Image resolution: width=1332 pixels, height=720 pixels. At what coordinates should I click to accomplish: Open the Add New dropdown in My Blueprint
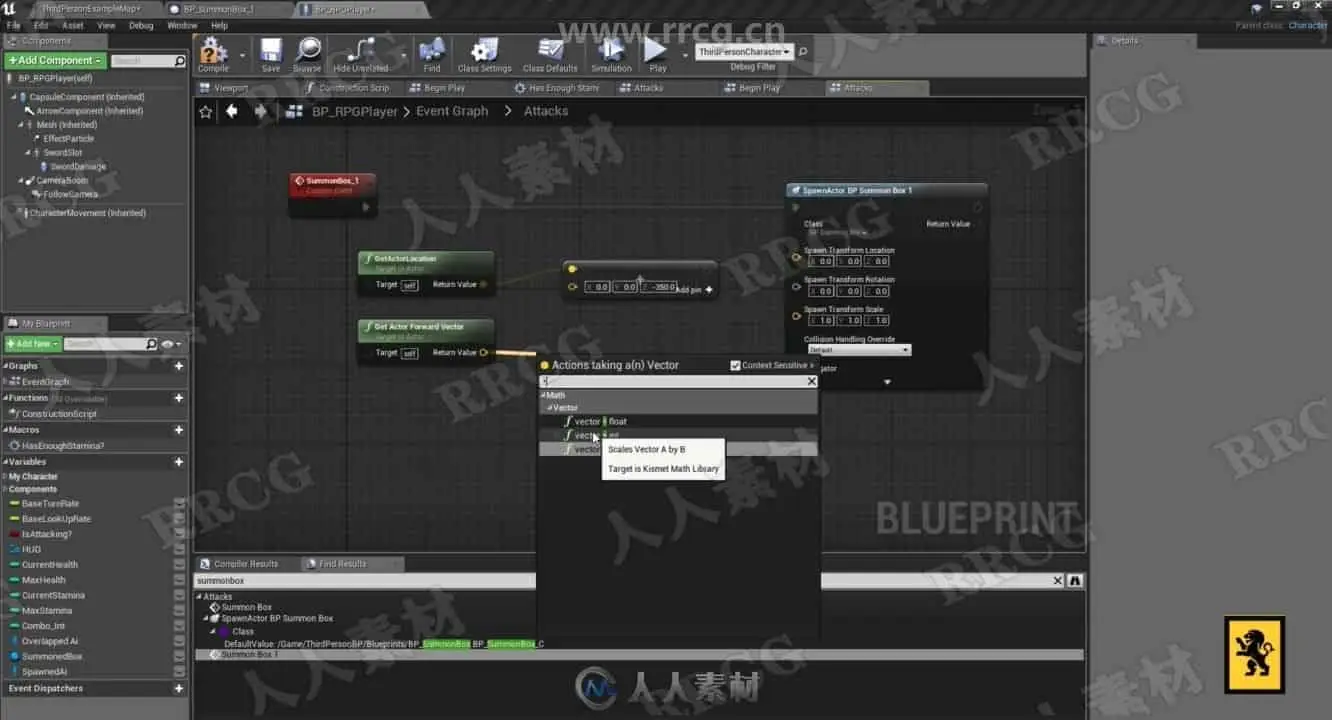[33, 344]
